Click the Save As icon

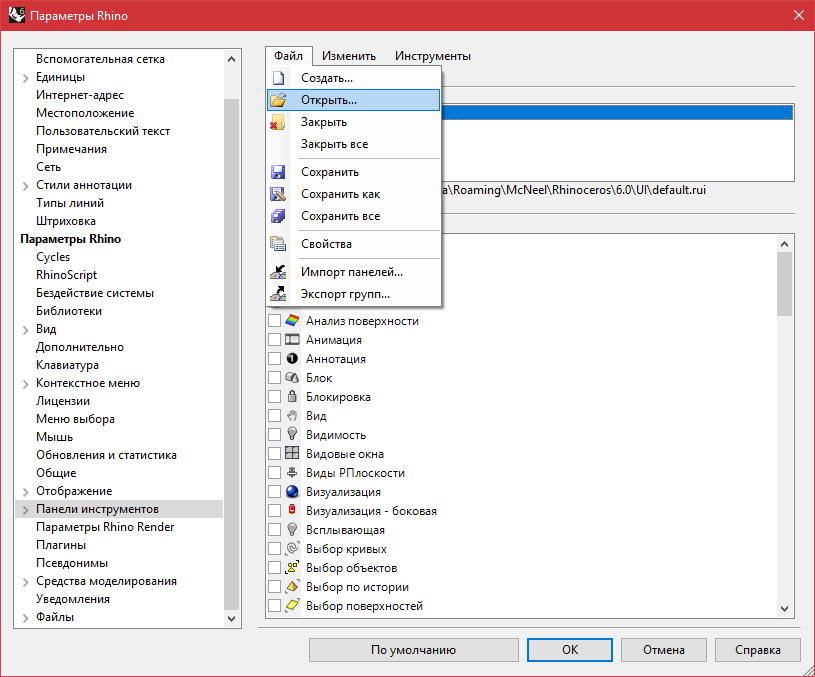[x=279, y=194]
